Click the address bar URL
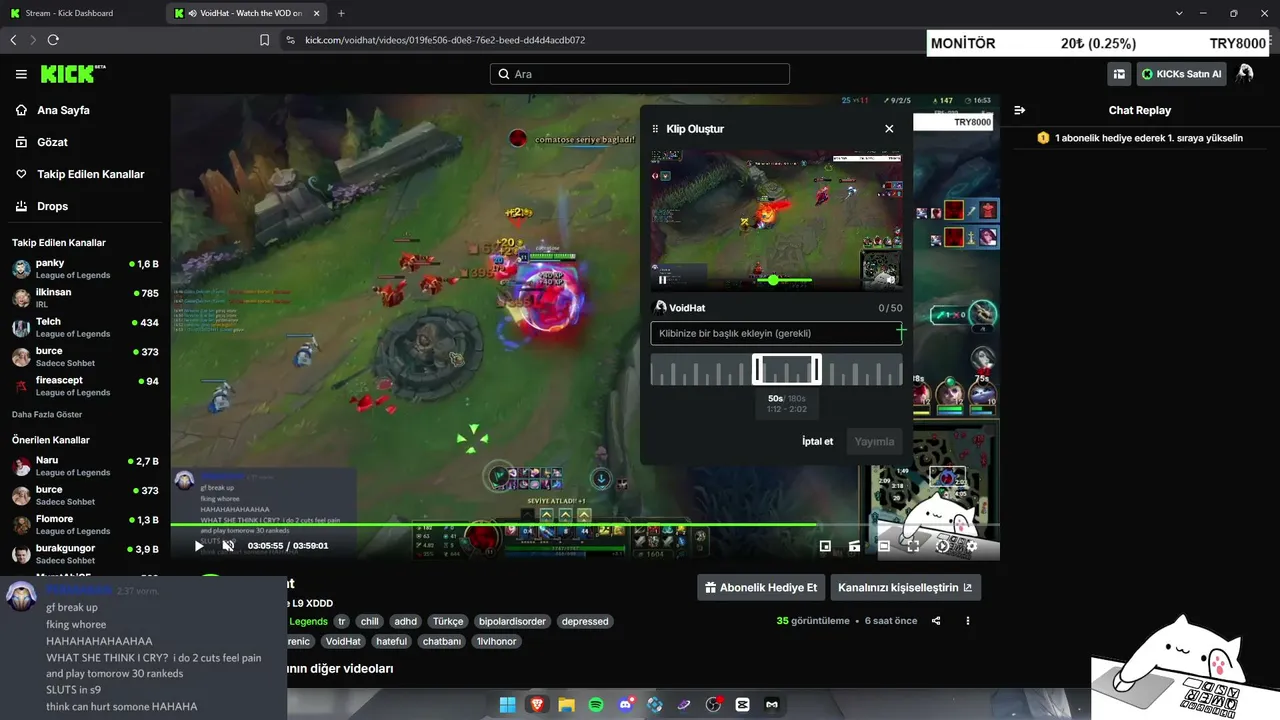The width and height of the screenshot is (1280, 720). point(445,40)
